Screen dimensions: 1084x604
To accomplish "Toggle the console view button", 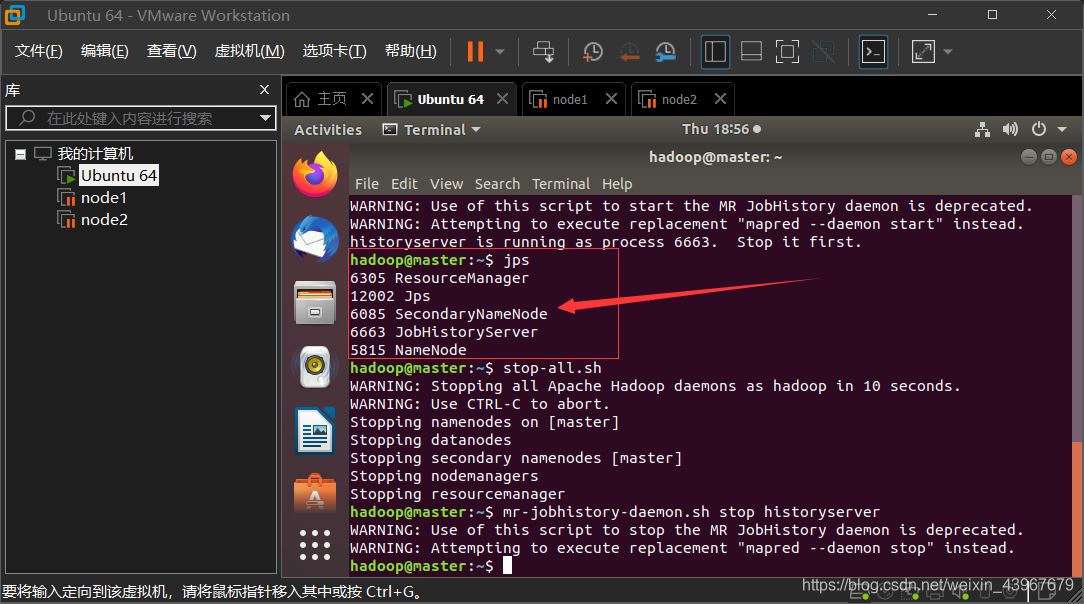I will [x=873, y=51].
